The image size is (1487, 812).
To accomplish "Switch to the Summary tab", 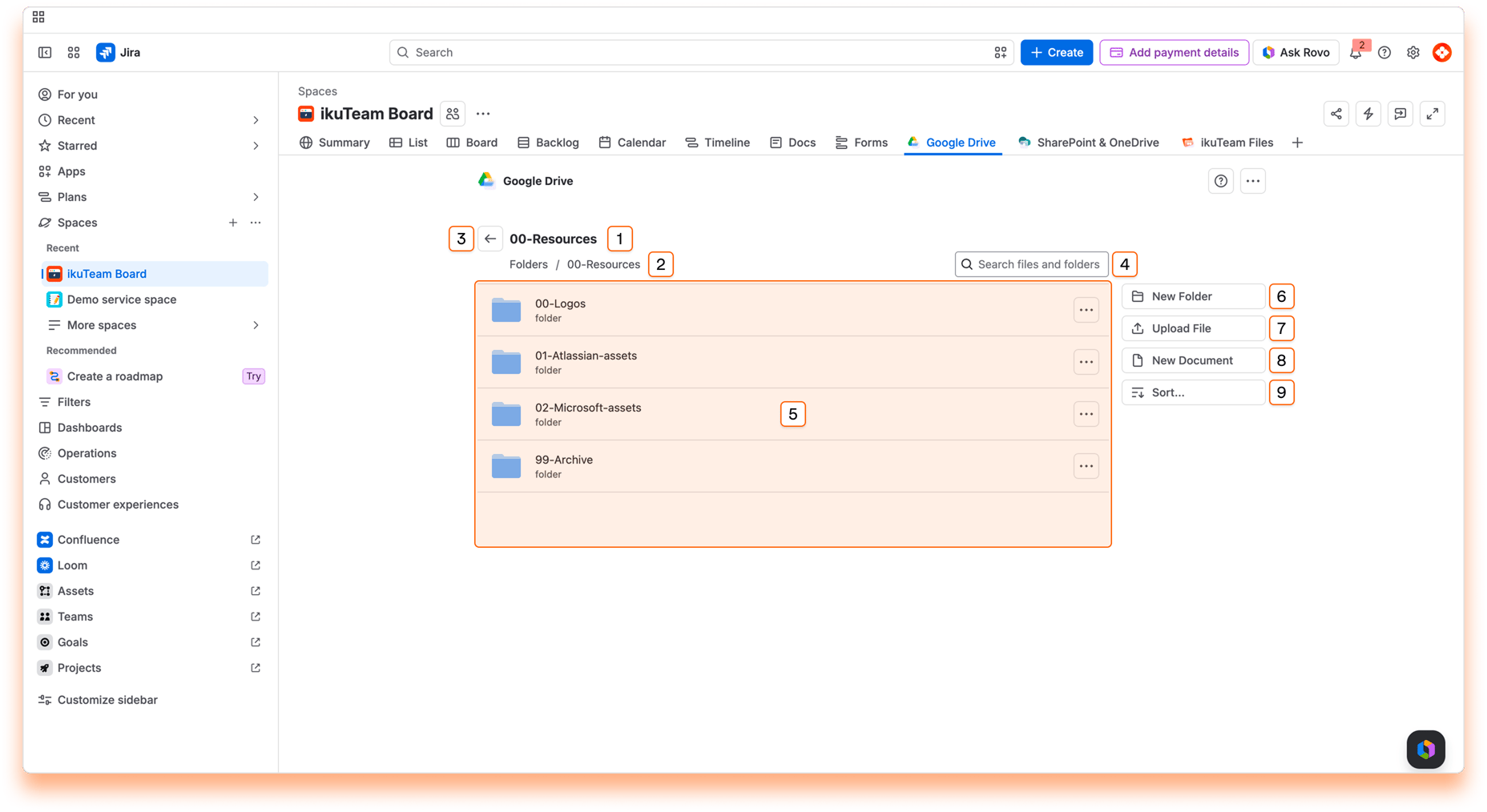I will 335,143.
